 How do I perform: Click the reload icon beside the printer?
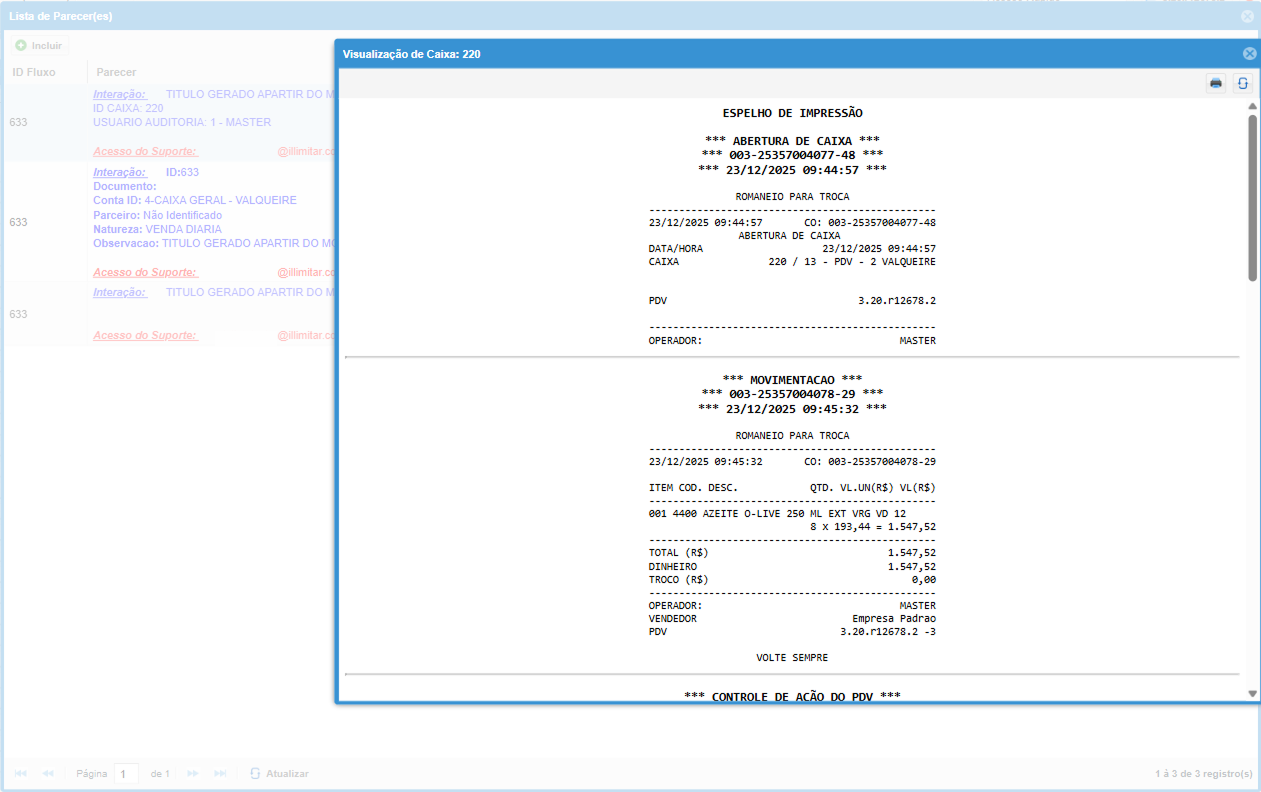1242,84
